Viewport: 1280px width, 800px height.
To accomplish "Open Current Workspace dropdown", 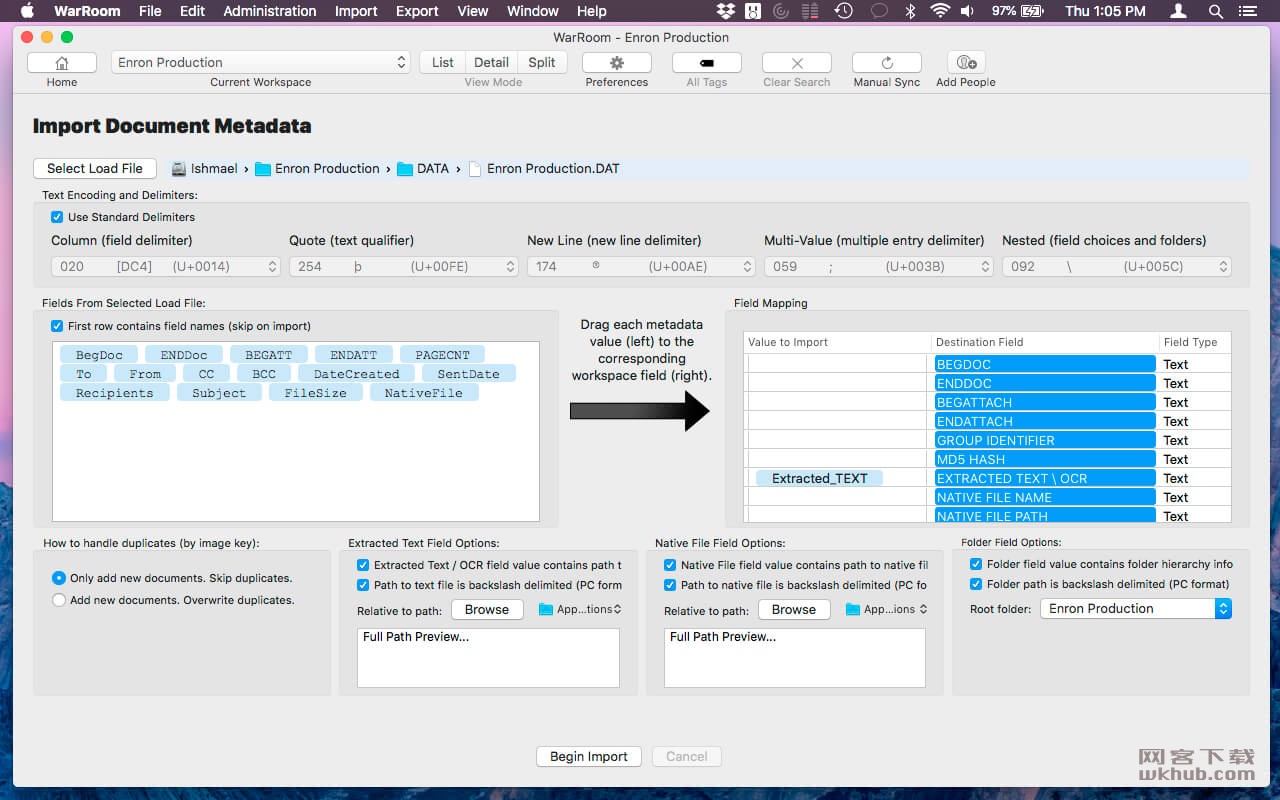I will [261, 62].
